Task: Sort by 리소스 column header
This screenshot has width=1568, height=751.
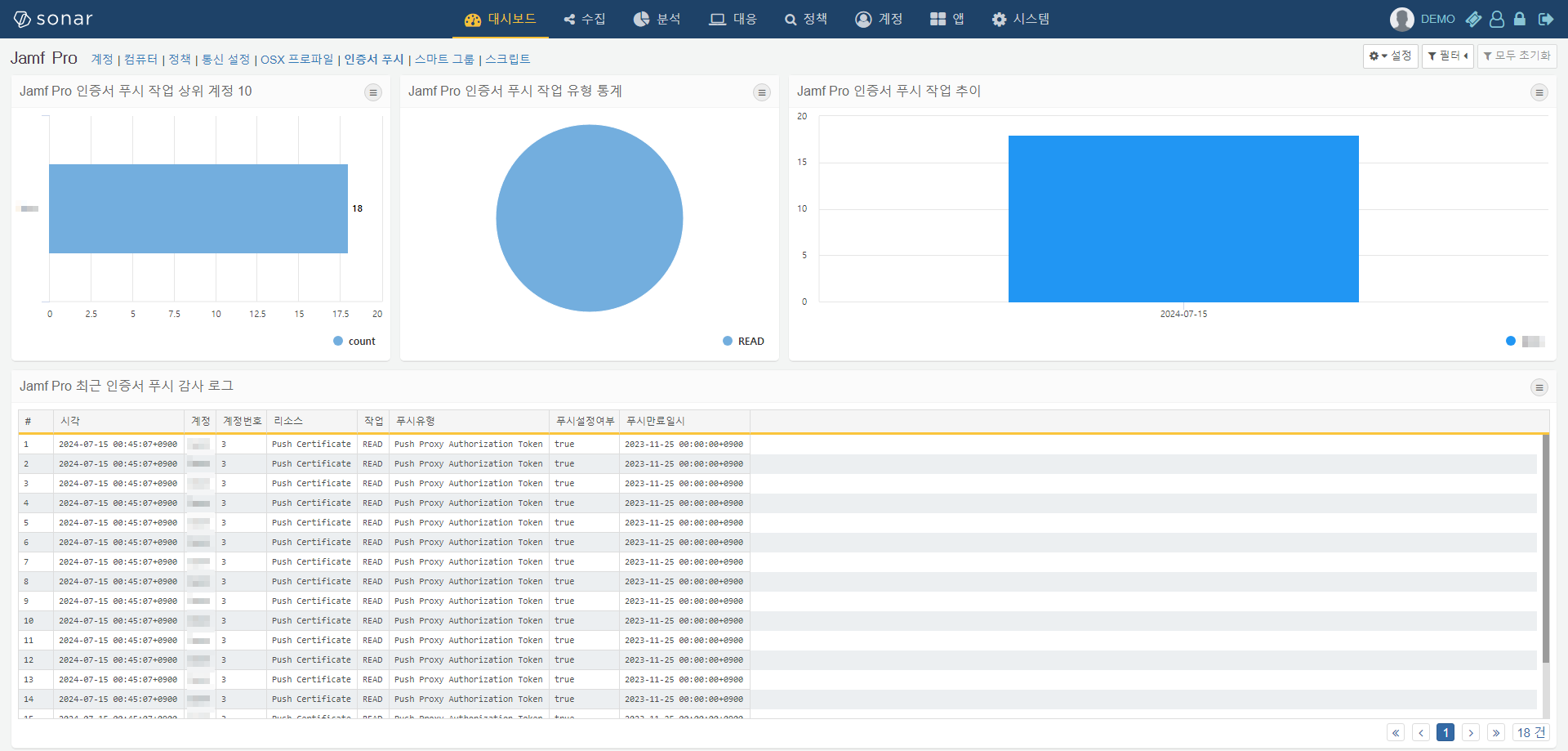Action: pos(312,421)
